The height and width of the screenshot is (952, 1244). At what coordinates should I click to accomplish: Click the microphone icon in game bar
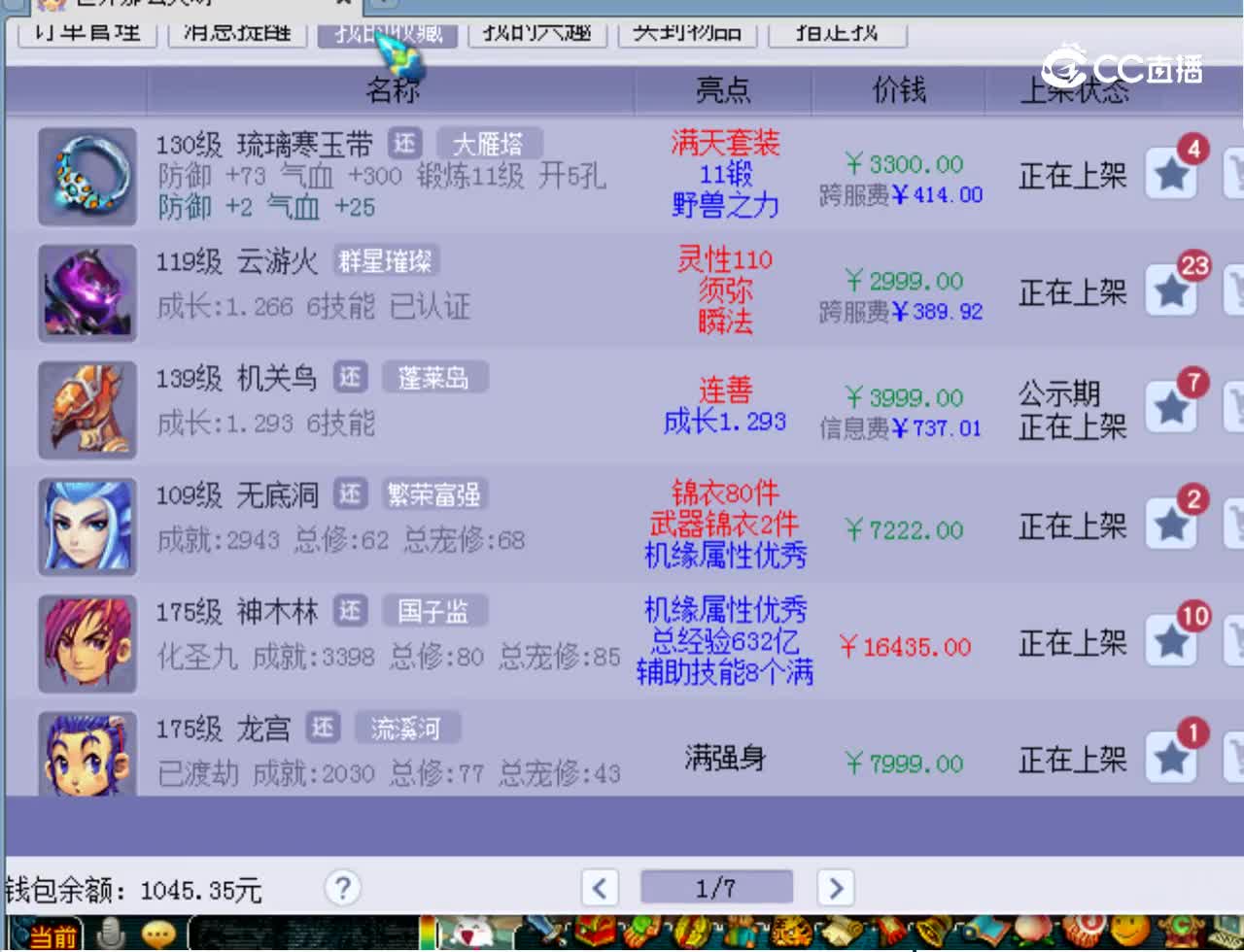[x=113, y=934]
